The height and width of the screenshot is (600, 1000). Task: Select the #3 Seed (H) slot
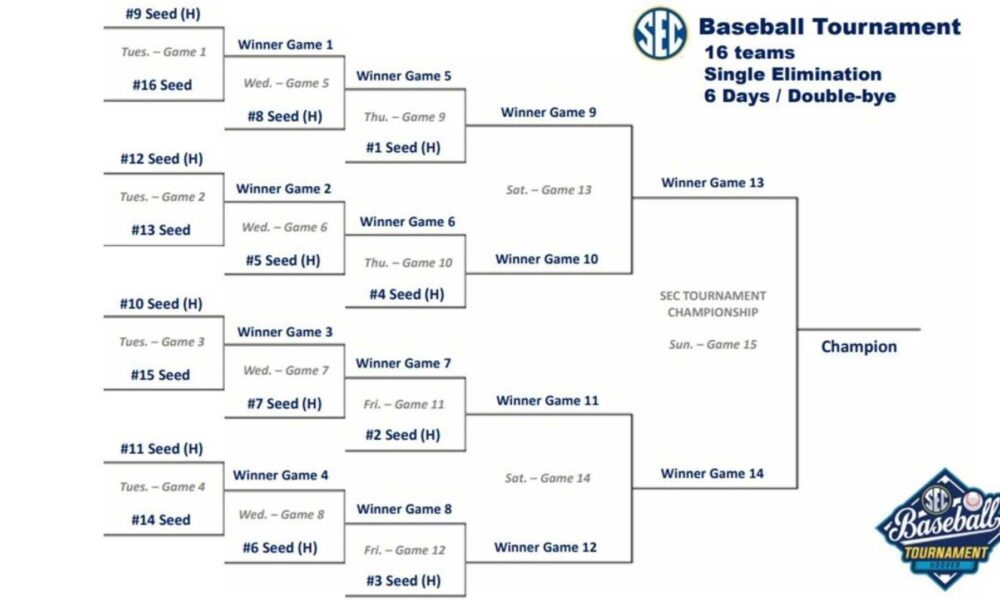403,581
